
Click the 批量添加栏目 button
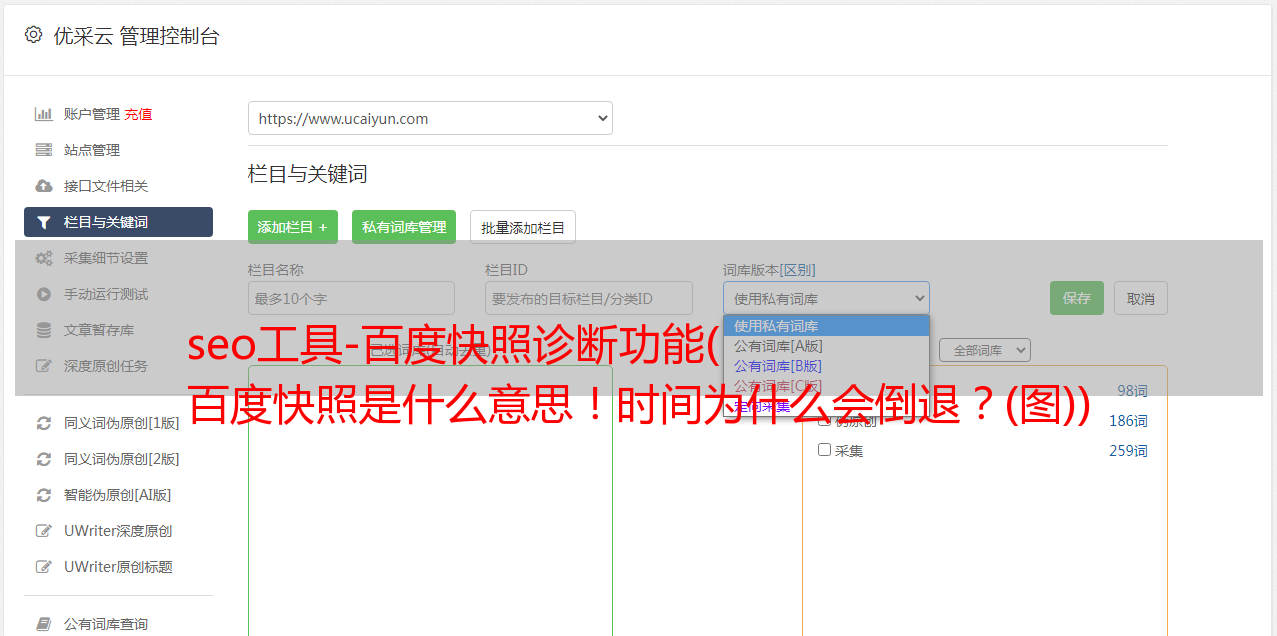[523, 227]
